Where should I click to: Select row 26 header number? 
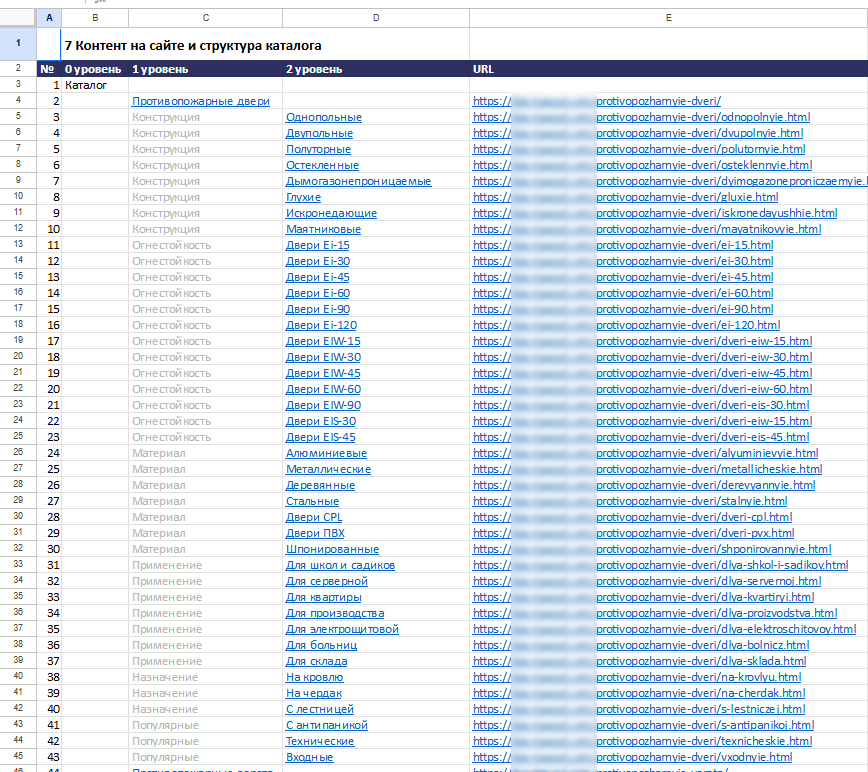(x=18, y=453)
